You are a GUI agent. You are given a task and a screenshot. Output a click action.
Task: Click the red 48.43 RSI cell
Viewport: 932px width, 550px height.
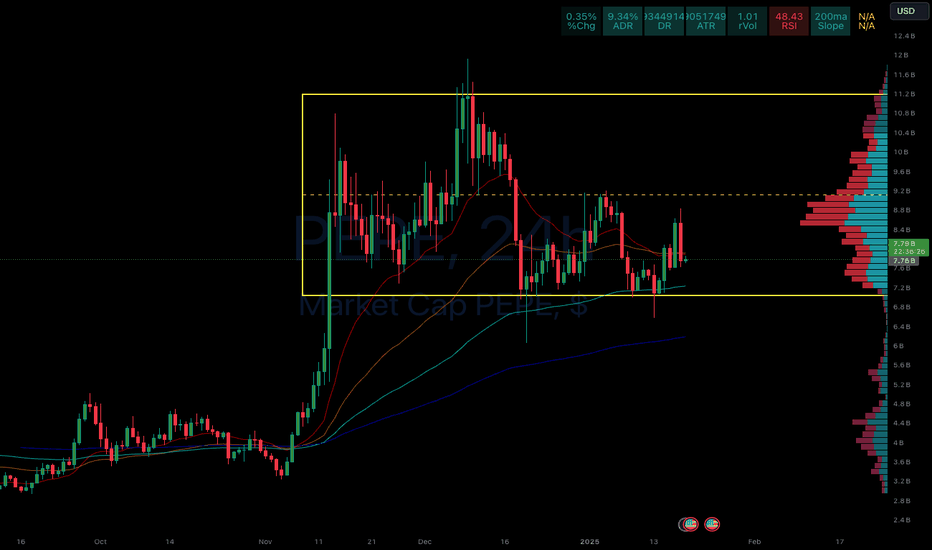click(x=789, y=21)
